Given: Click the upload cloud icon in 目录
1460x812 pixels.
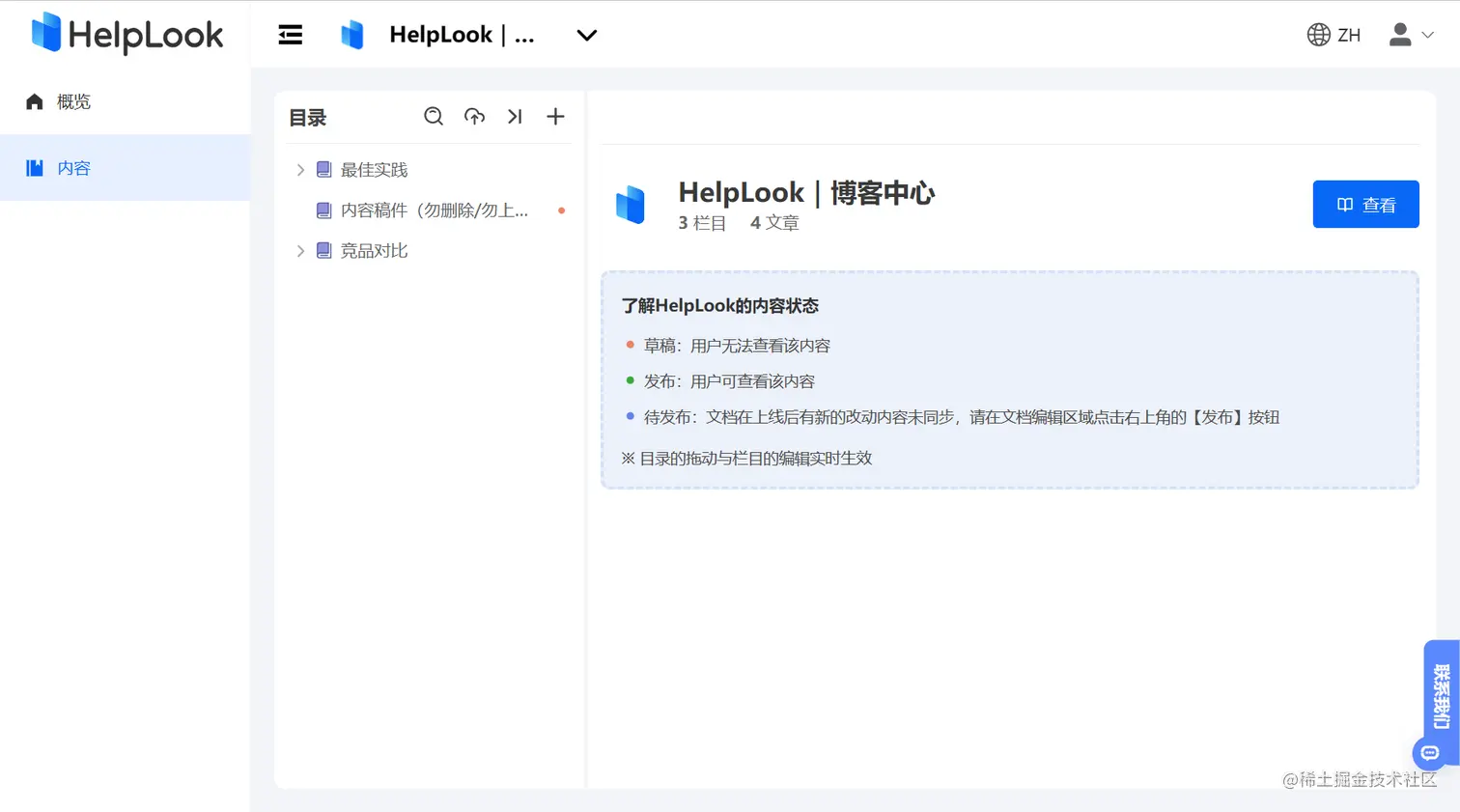Looking at the screenshot, I should [474, 117].
